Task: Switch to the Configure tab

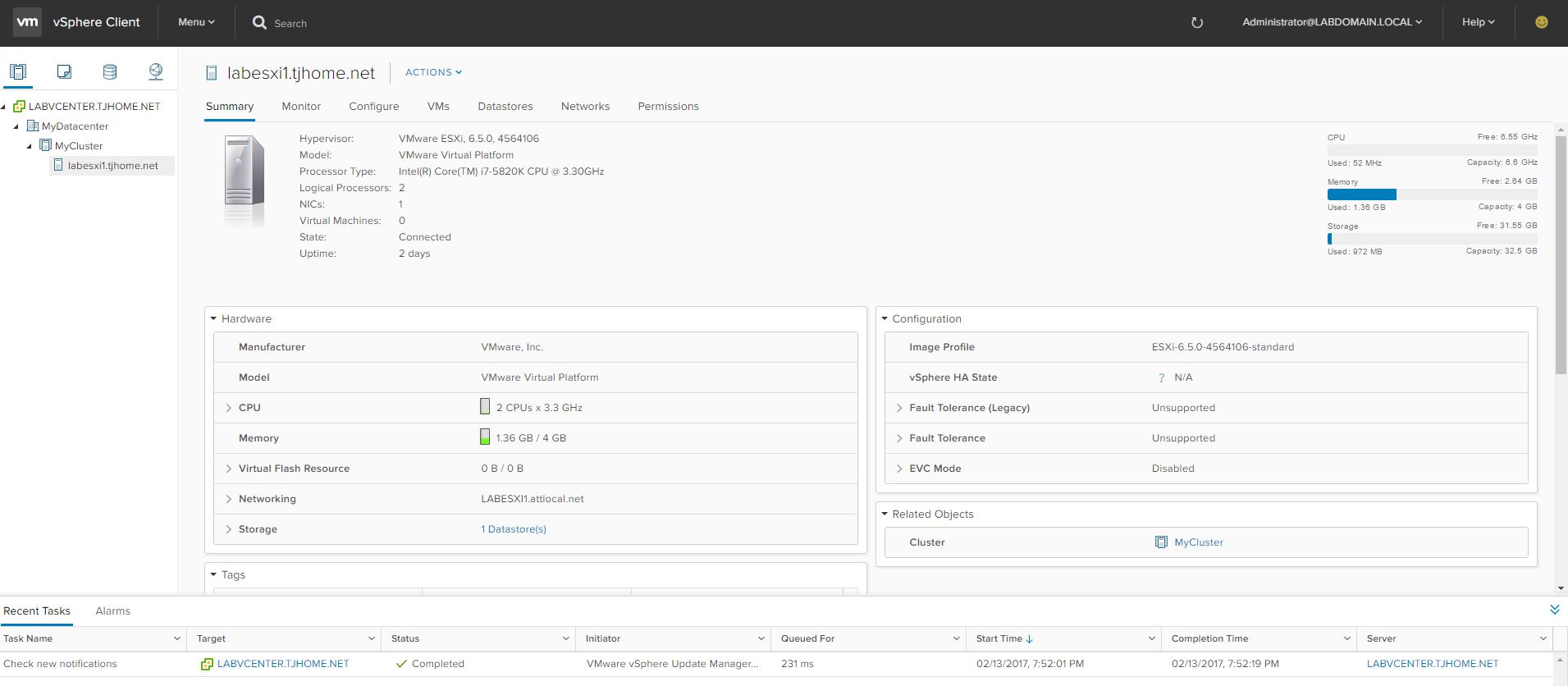Action: (374, 107)
